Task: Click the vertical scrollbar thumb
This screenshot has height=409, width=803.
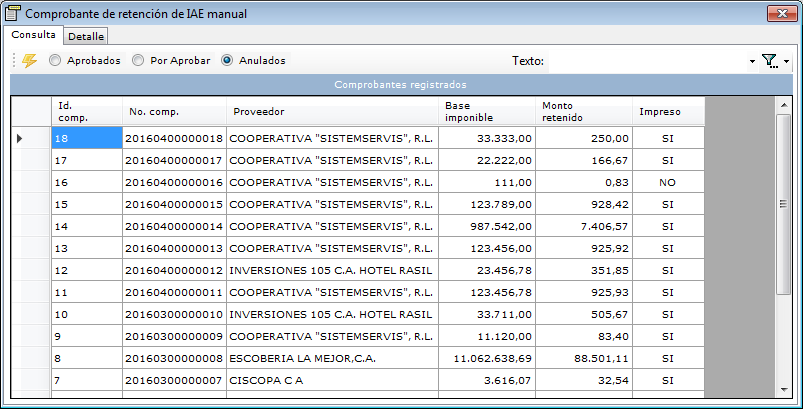Action: click(x=784, y=204)
